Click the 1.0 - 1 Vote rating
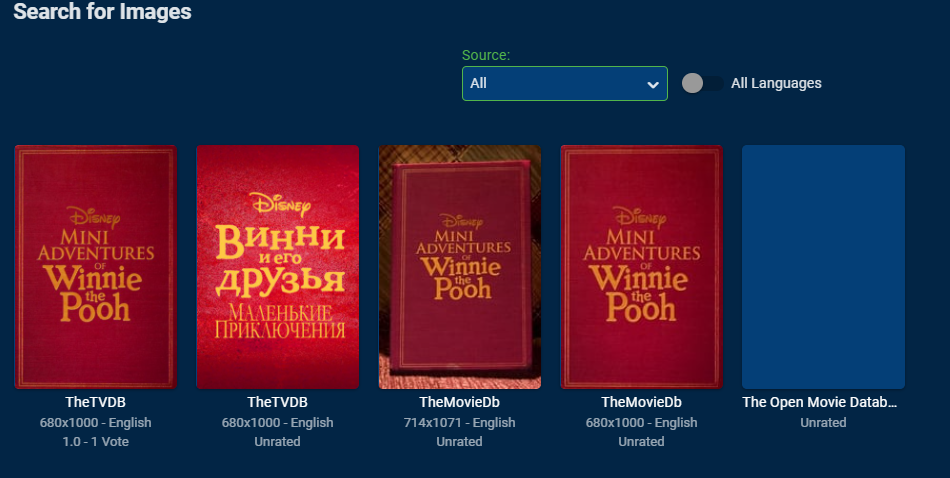950x478 pixels. tap(96, 442)
